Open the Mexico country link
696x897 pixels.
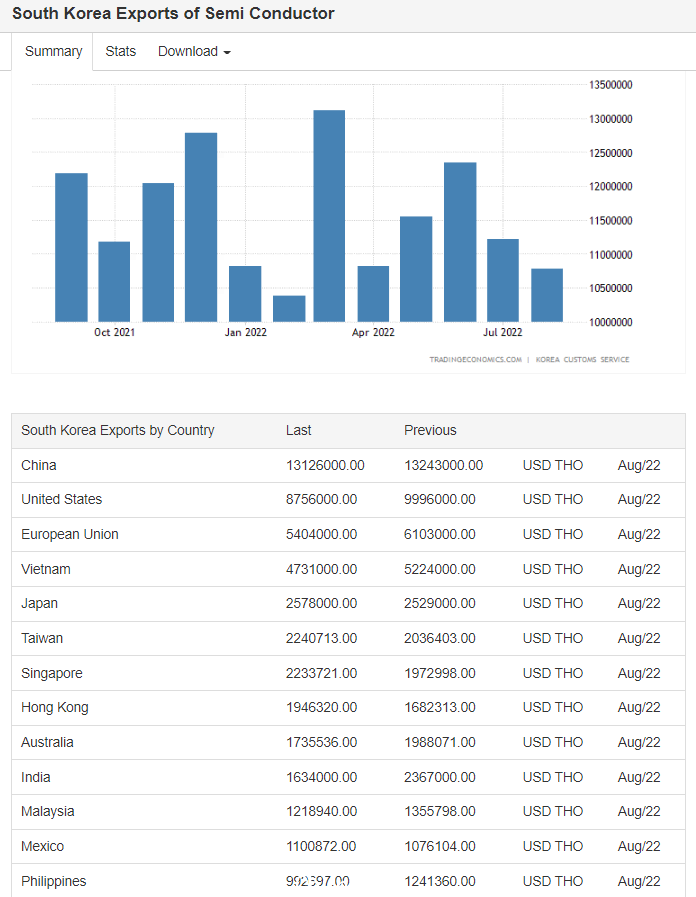[x=42, y=847]
